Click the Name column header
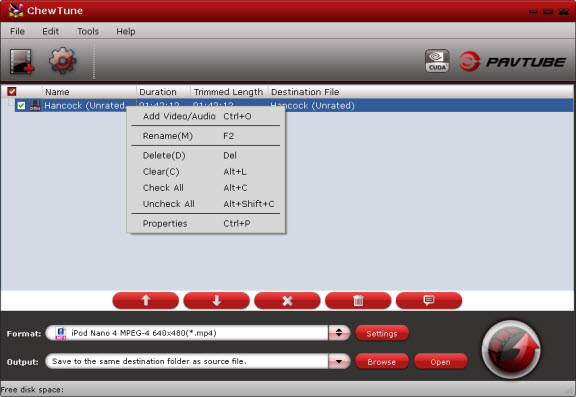 (x=89, y=92)
